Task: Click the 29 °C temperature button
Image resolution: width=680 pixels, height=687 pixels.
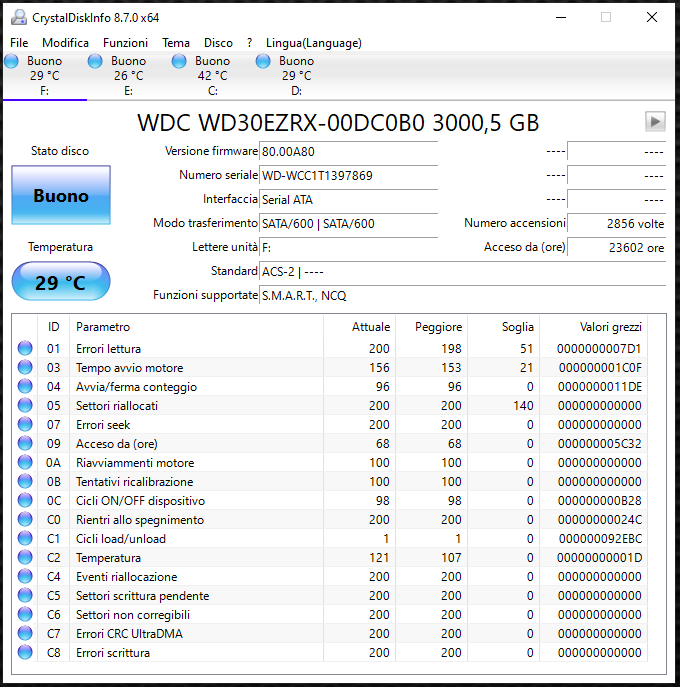Action: point(61,281)
